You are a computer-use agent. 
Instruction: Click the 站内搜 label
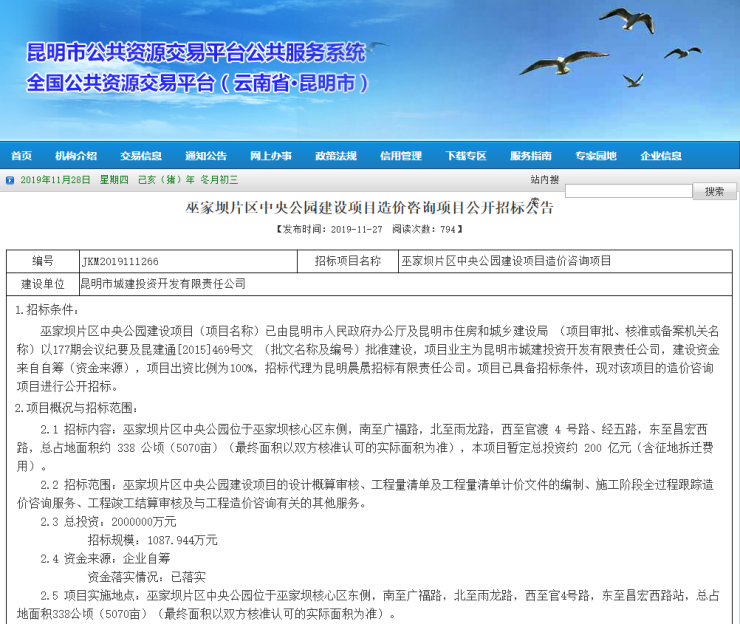pos(544,179)
